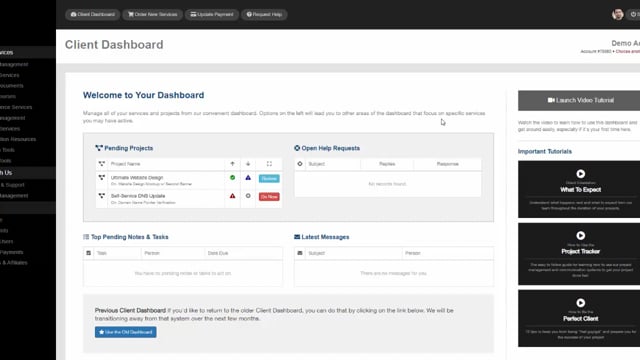Click Open Help Requests heading icon
640x360 pixels.
click(x=297, y=148)
